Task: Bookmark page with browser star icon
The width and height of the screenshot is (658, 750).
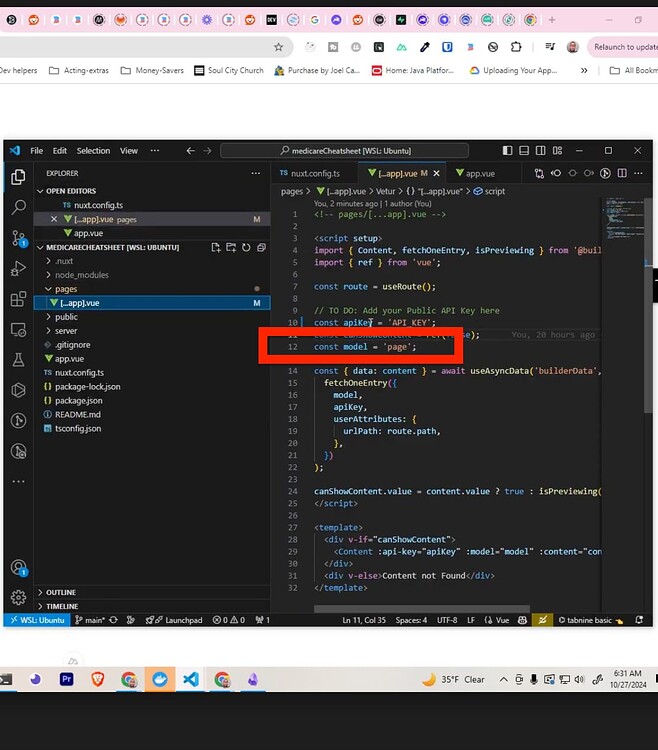Action: pyautogui.click(x=278, y=47)
